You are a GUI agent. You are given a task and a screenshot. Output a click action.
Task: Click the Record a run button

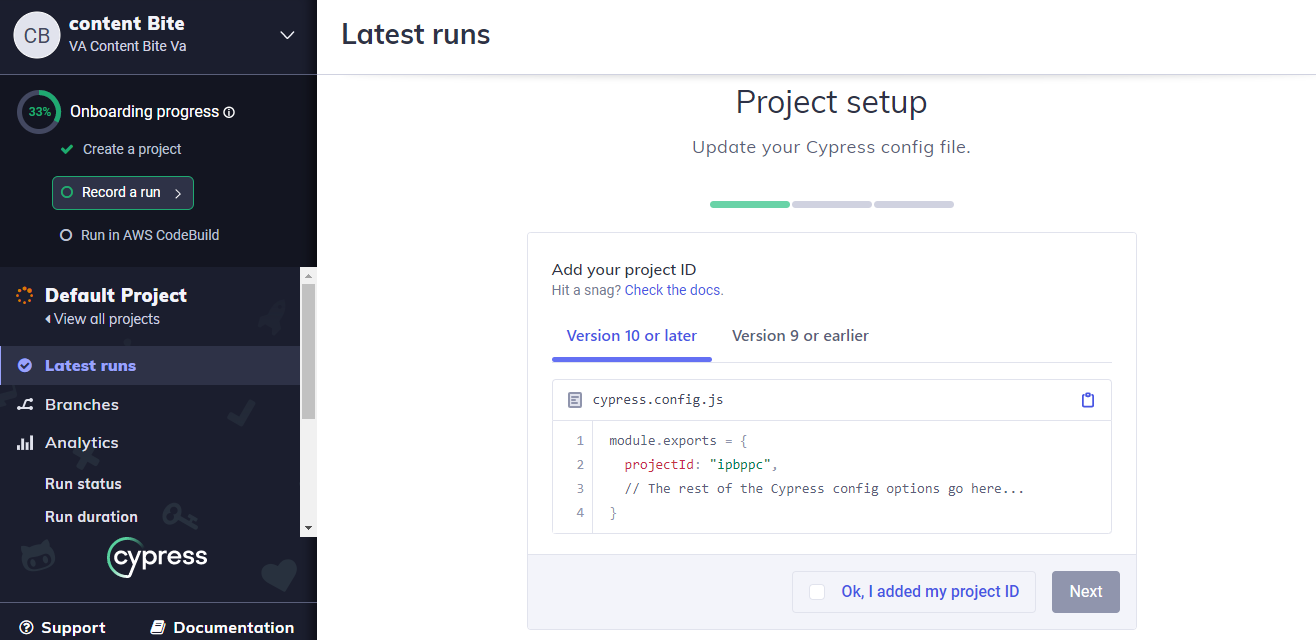click(x=123, y=193)
